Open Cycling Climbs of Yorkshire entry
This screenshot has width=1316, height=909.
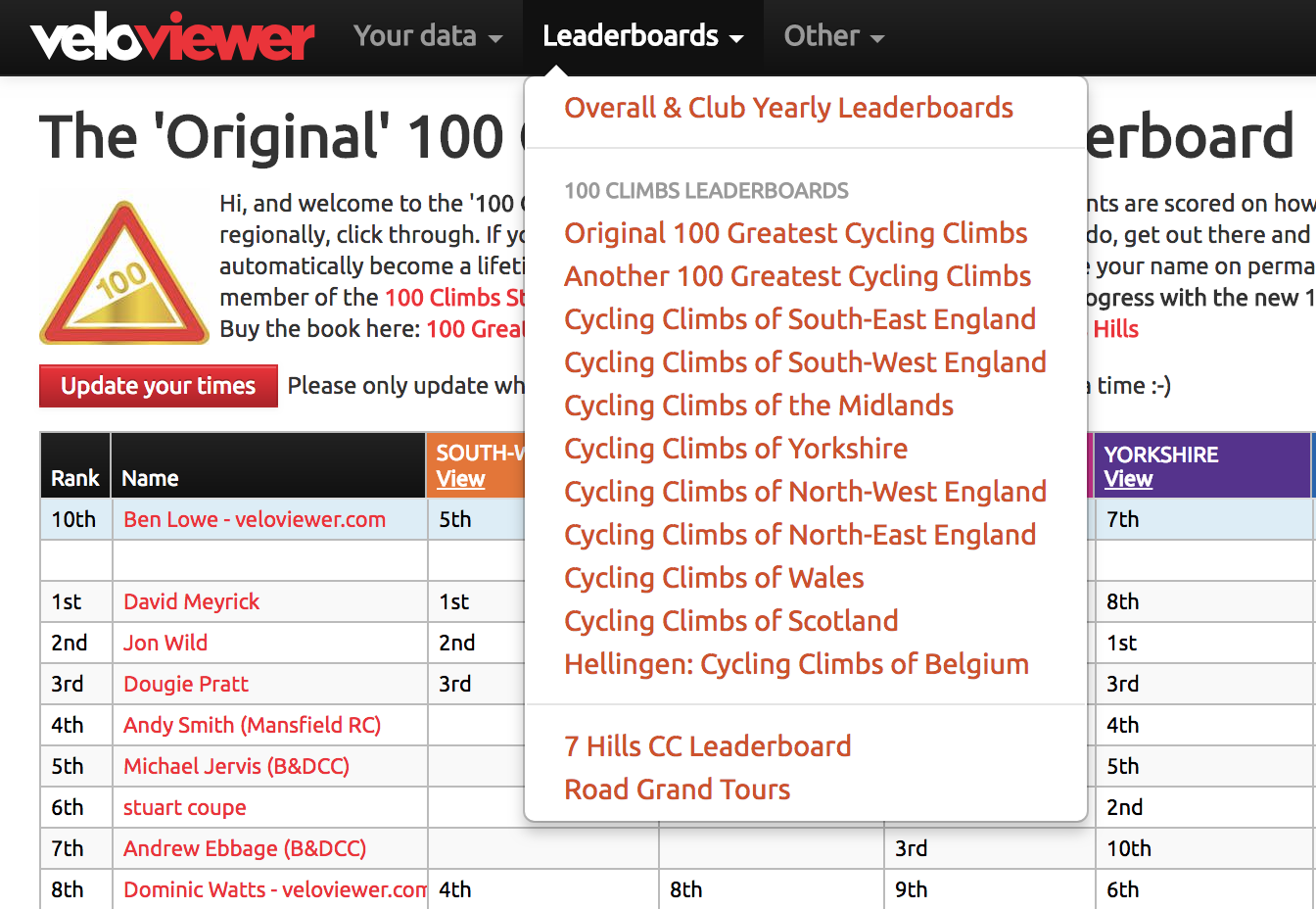(x=735, y=449)
